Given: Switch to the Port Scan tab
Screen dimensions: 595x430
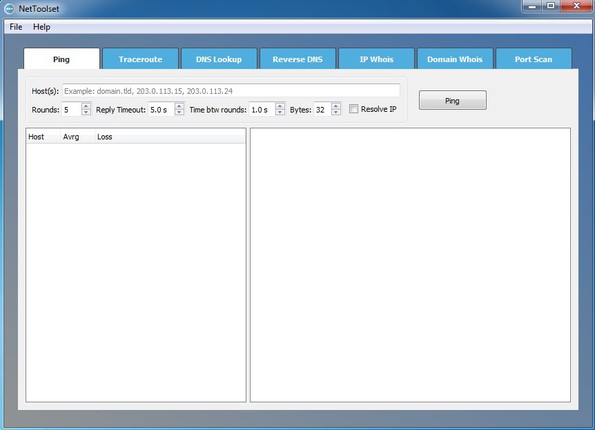Looking at the screenshot, I should tap(534, 59).
